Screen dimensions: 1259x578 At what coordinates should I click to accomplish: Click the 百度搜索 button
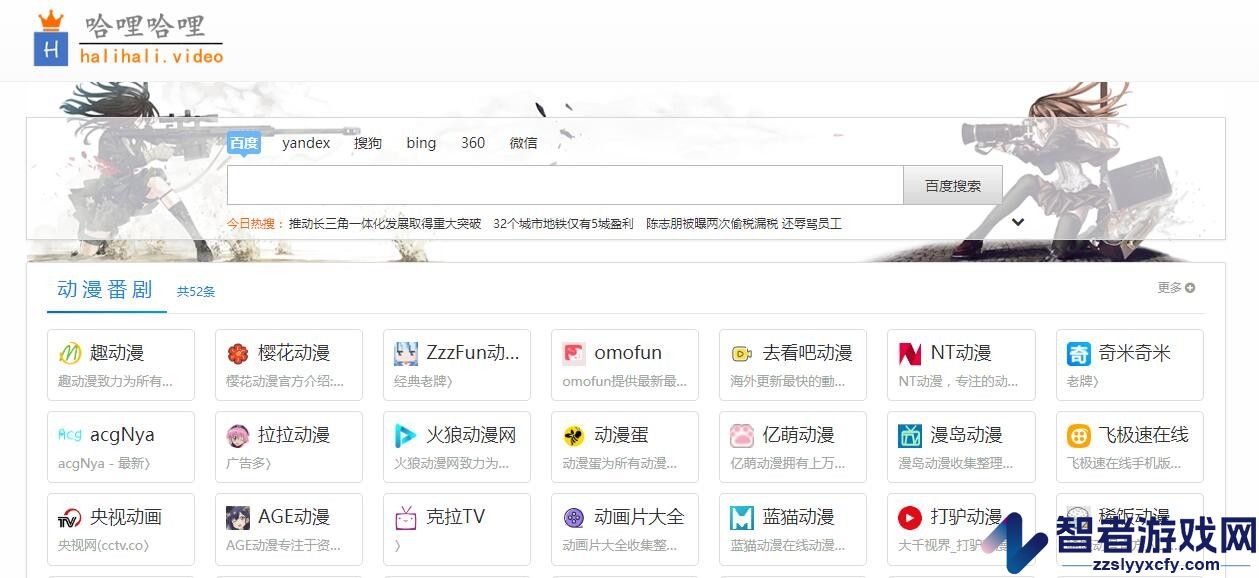[x=953, y=185]
